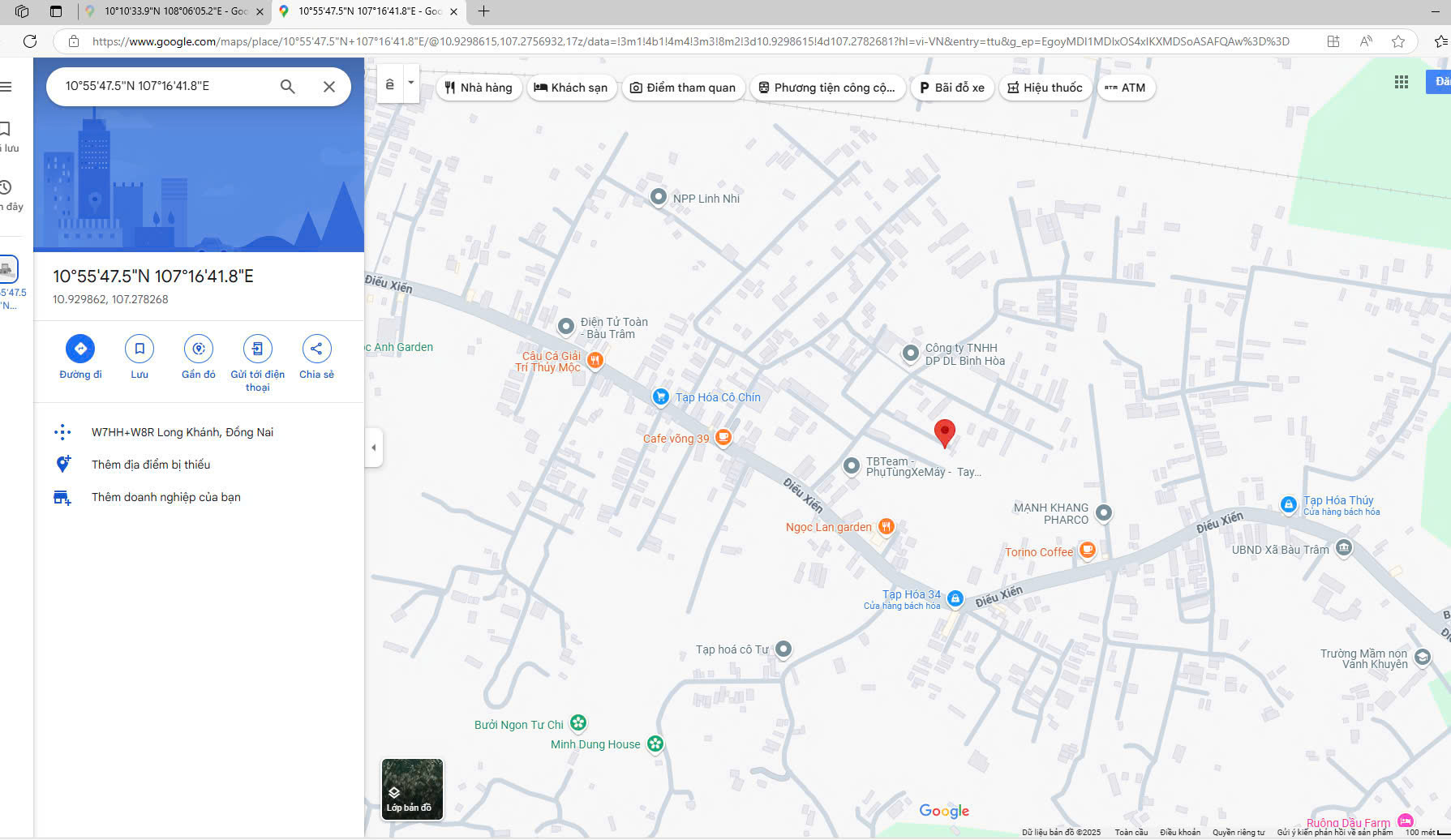Save location with Lưu button
This screenshot has height=840, width=1451.
(x=140, y=349)
